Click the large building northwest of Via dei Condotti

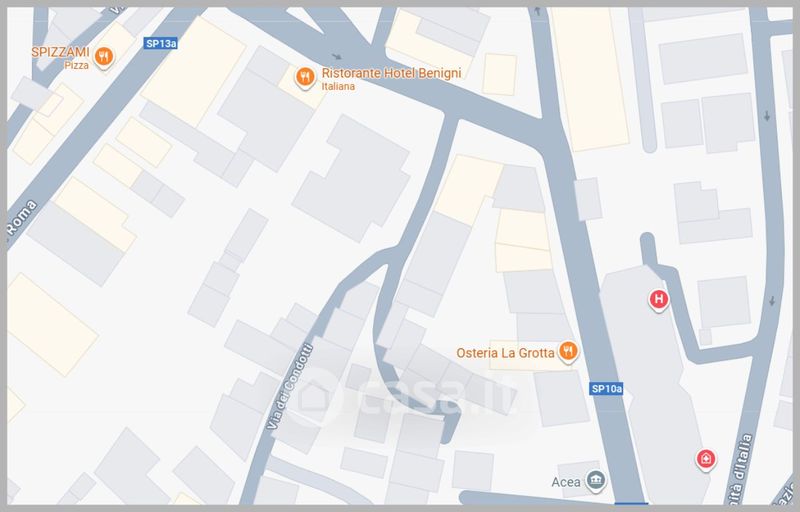(x=352, y=178)
